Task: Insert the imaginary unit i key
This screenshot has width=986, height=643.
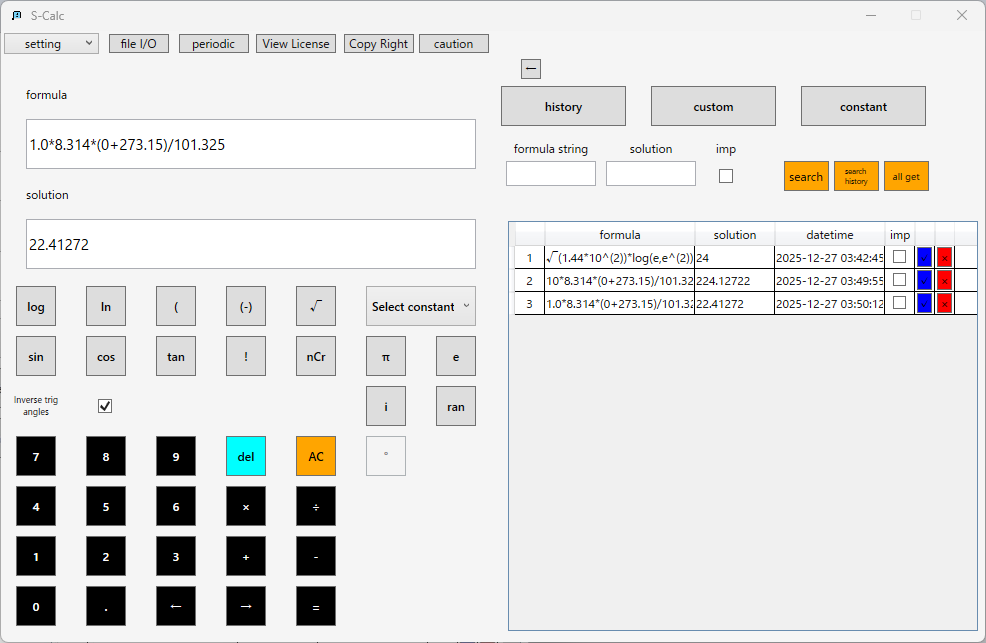Action: click(x=385, y=406)
